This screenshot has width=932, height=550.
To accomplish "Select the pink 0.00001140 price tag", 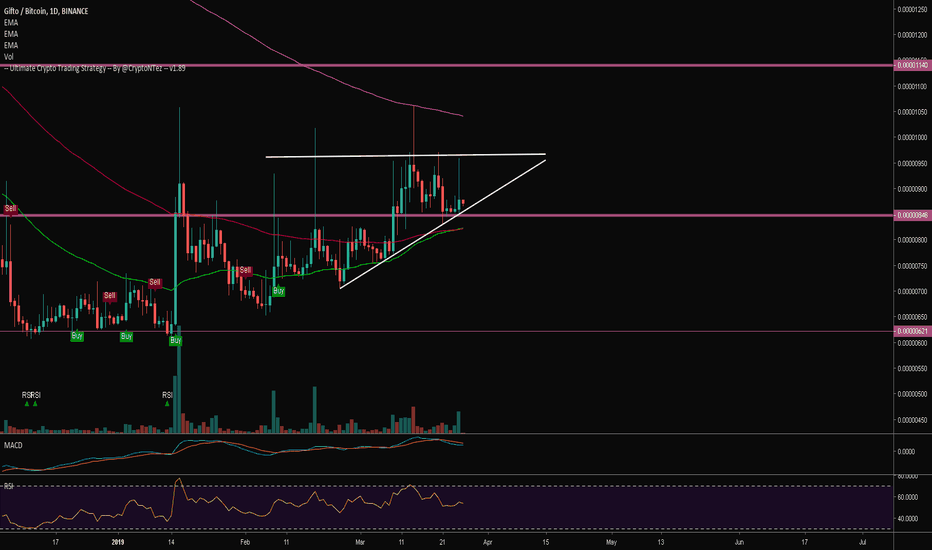I will pyautogui.click(x=912, y=65).
